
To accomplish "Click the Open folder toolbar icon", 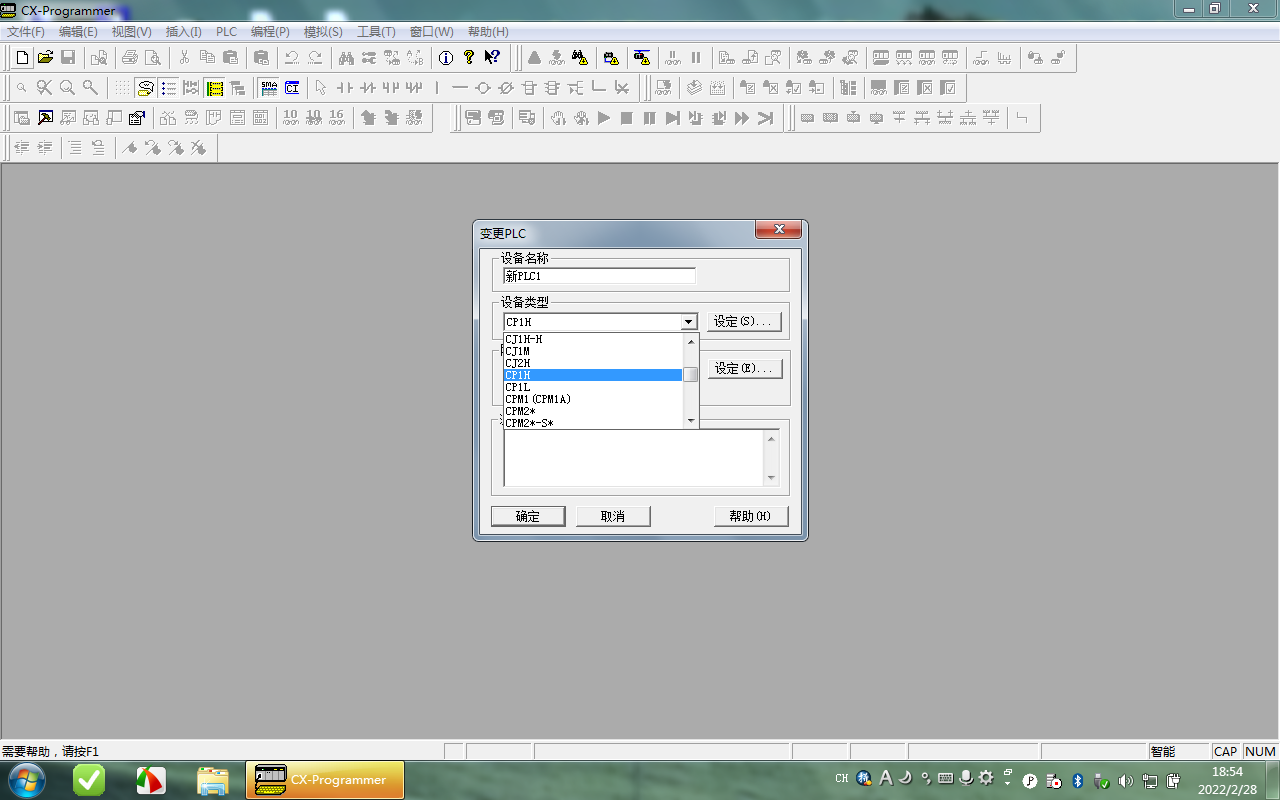I will [45, 58].
